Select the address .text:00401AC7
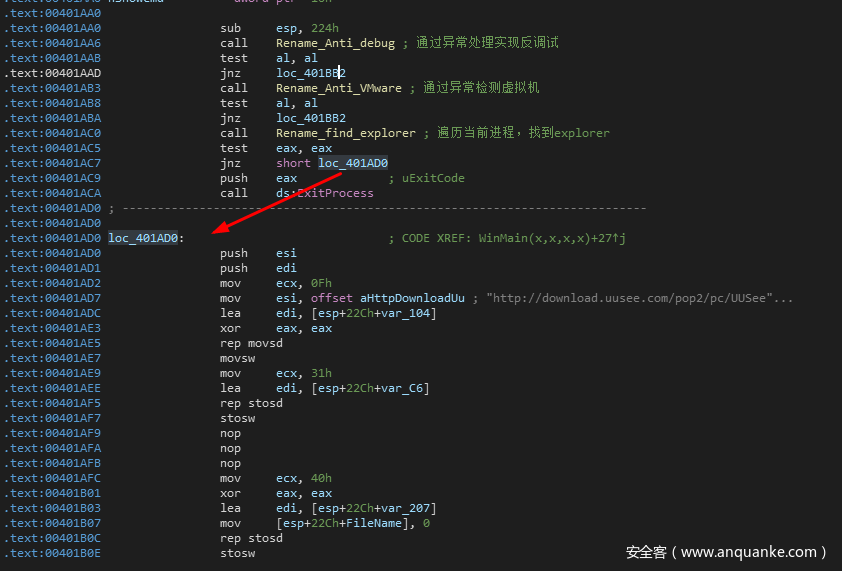This screenshot has height=571, width=842. click(x=52, y=163)
